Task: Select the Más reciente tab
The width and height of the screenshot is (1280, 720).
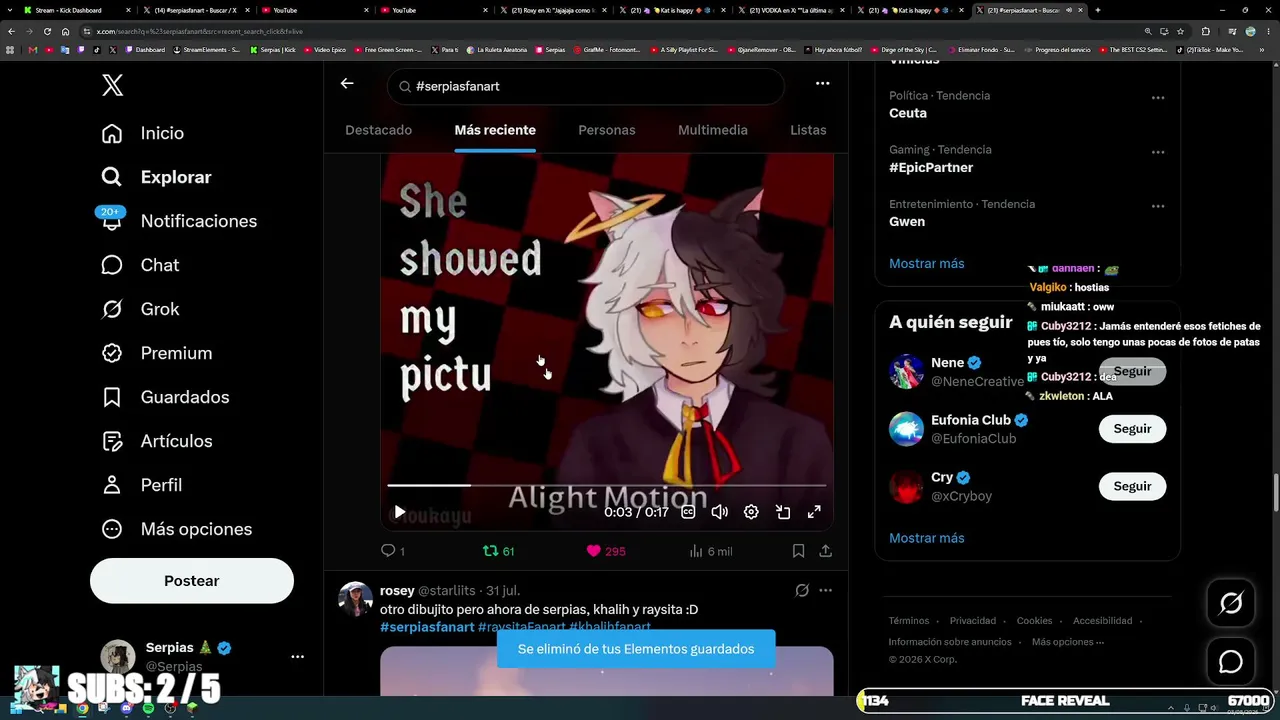Action: (x=495, y=130)
